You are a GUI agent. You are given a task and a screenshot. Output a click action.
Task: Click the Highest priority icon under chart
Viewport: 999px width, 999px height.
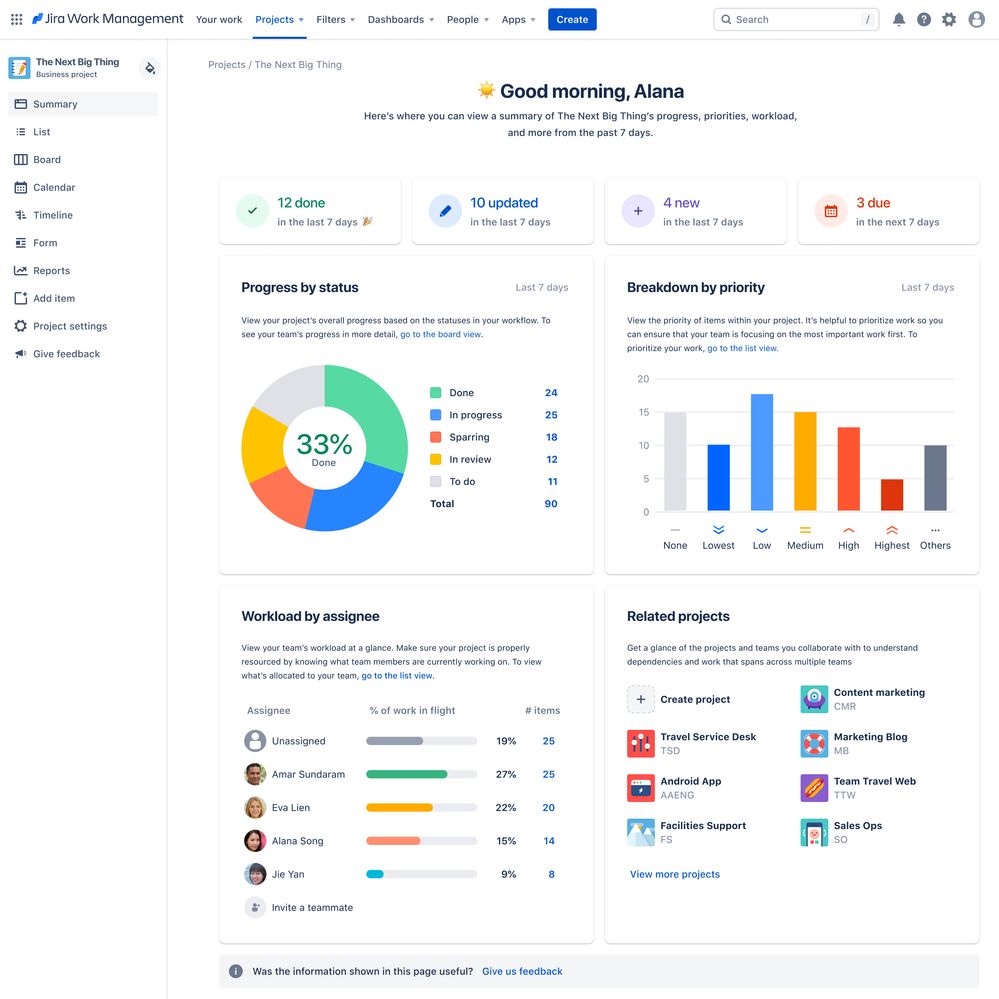(891, 529)
